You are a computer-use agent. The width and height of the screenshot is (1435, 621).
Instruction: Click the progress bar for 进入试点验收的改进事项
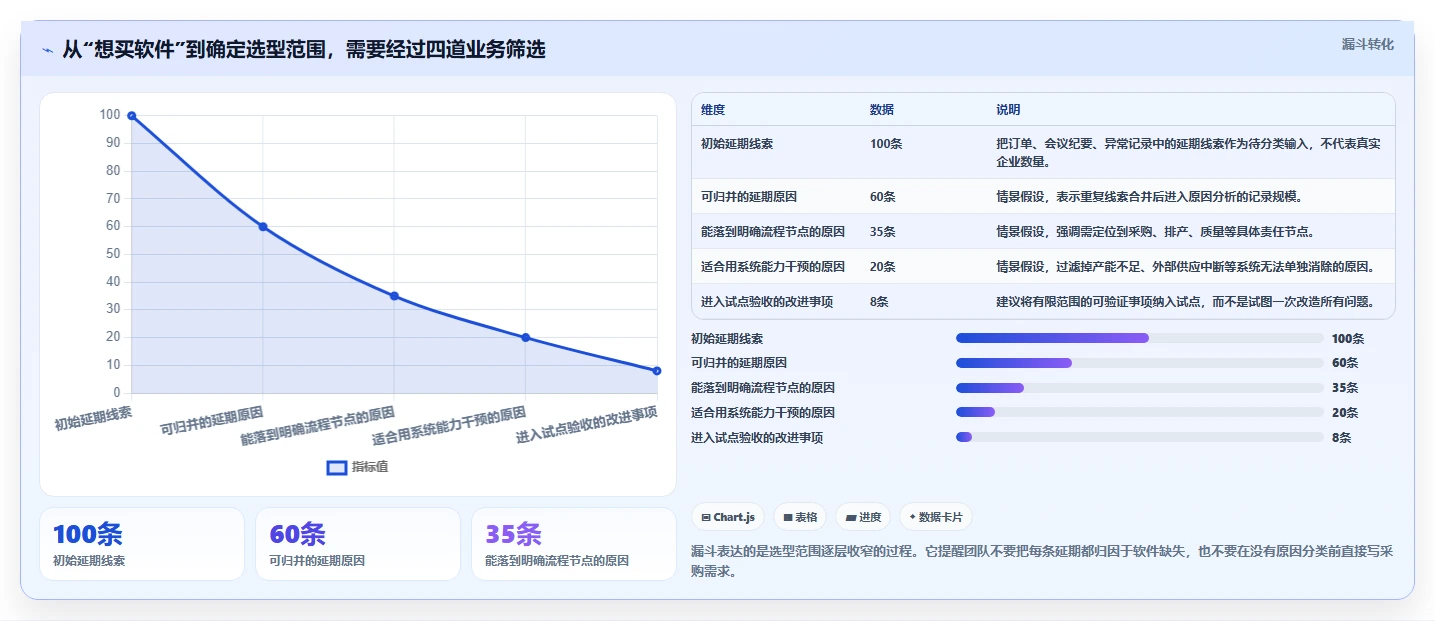[1140, 437]
